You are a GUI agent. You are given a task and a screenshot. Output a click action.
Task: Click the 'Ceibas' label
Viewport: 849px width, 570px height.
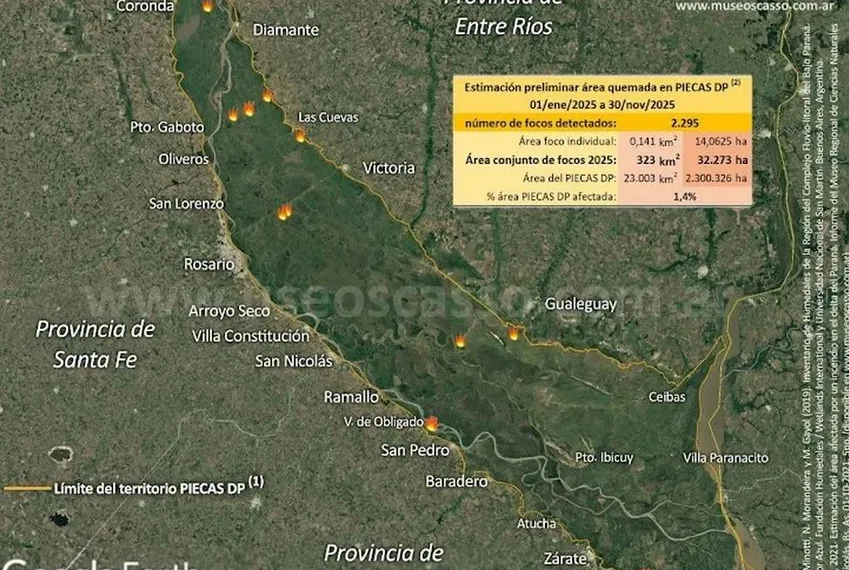667,397
